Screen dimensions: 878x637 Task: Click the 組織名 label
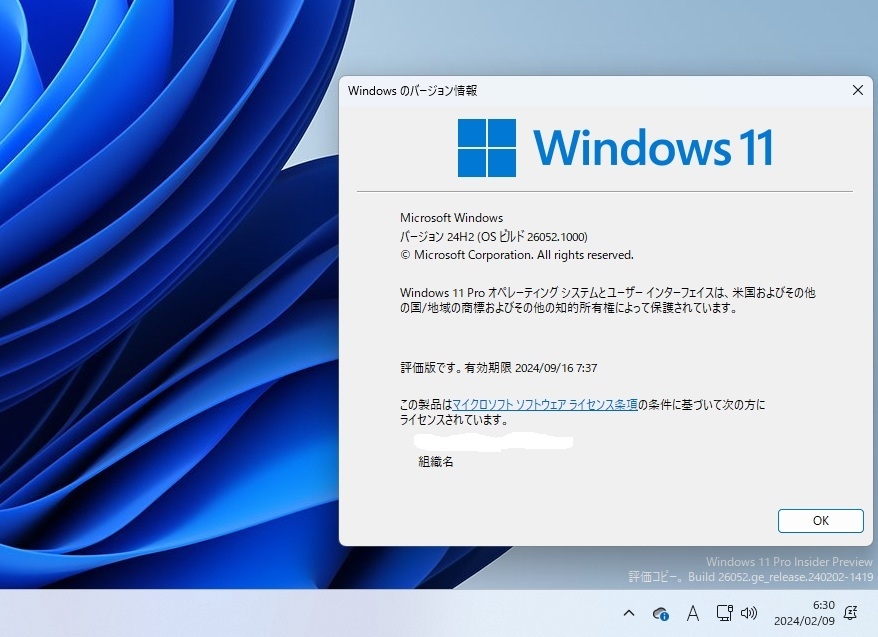(x=436, y=462)
